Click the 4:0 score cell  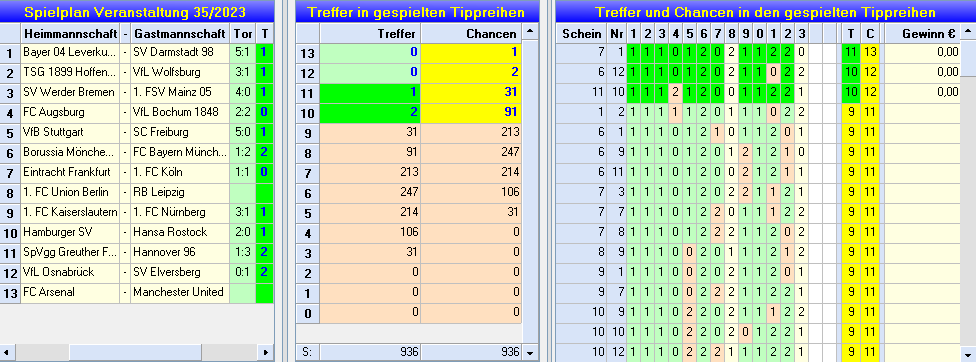242,93
